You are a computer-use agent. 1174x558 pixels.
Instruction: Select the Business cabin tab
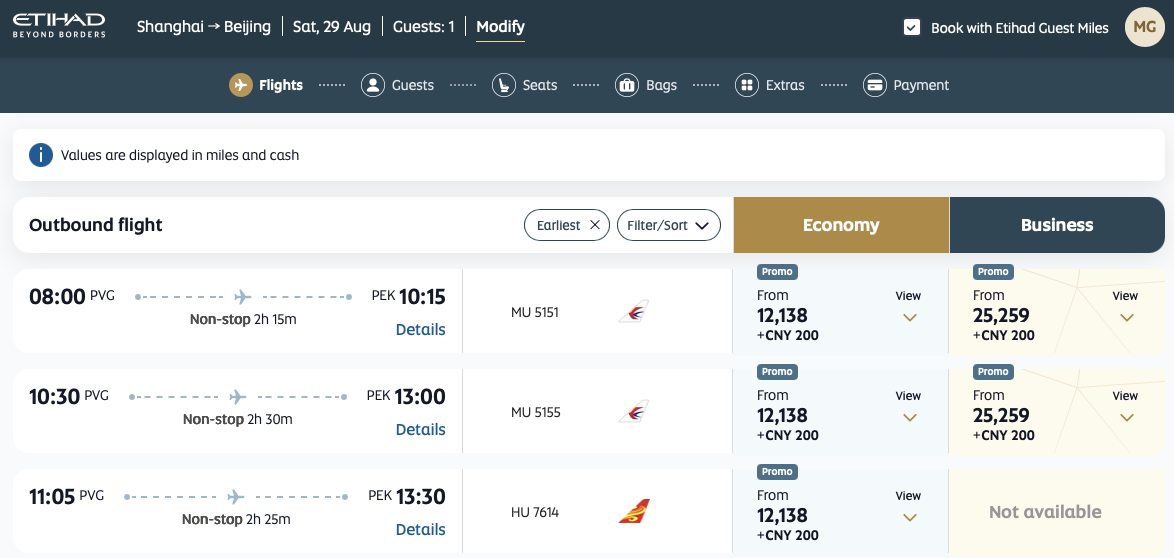[x=1057, y=225]
